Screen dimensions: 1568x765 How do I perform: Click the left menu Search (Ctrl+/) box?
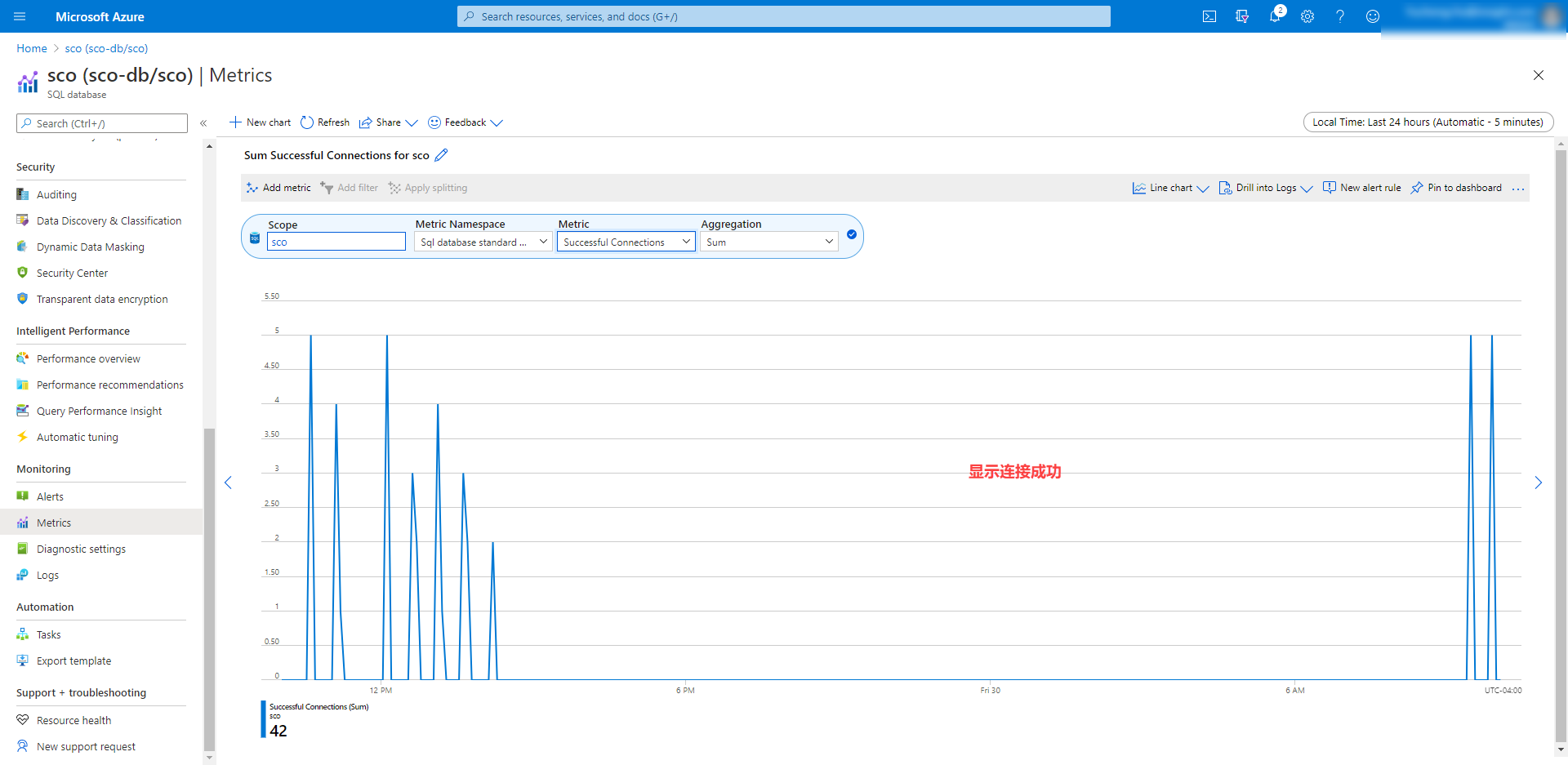pyautogui.click(x=102, y=123)
